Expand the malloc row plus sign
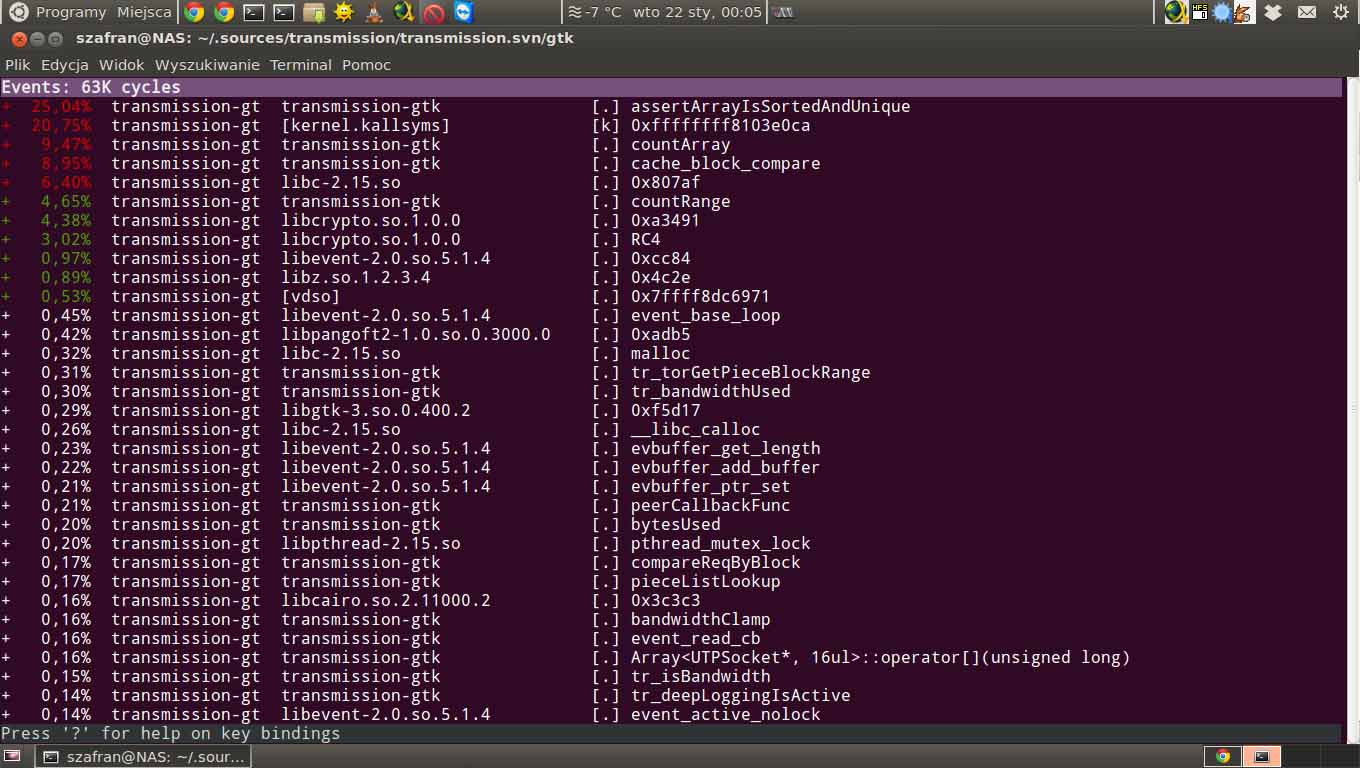 6,353
